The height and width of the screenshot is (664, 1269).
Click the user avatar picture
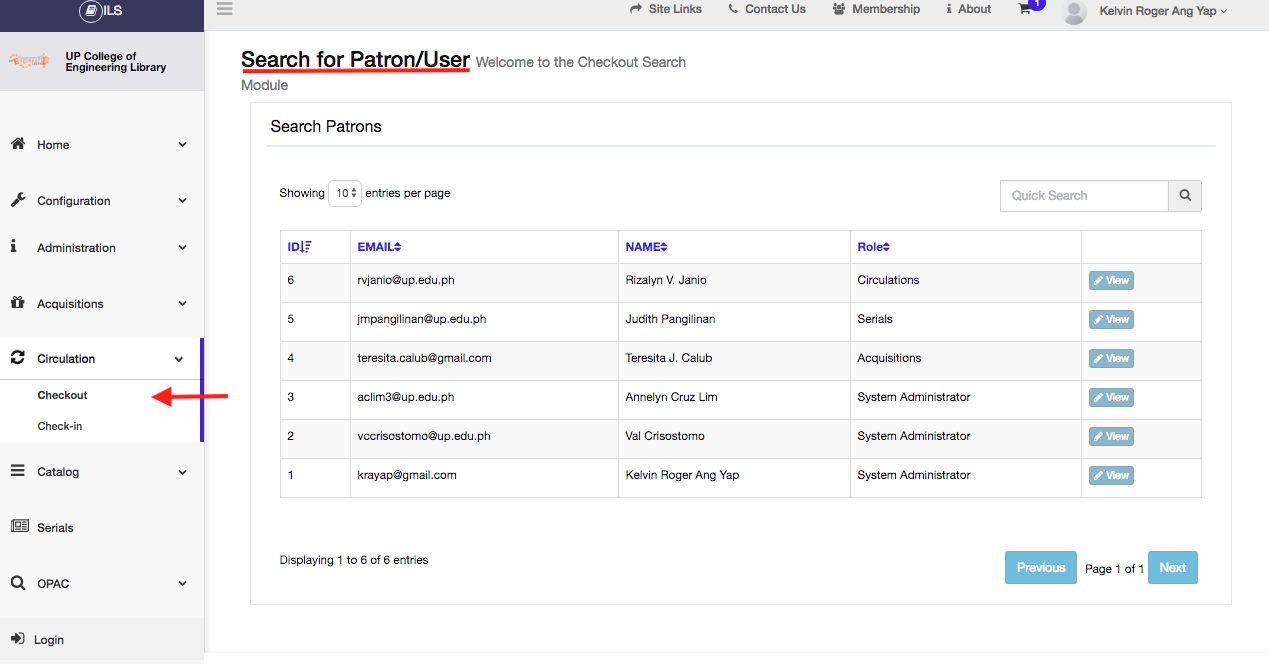coord(1074,11)
